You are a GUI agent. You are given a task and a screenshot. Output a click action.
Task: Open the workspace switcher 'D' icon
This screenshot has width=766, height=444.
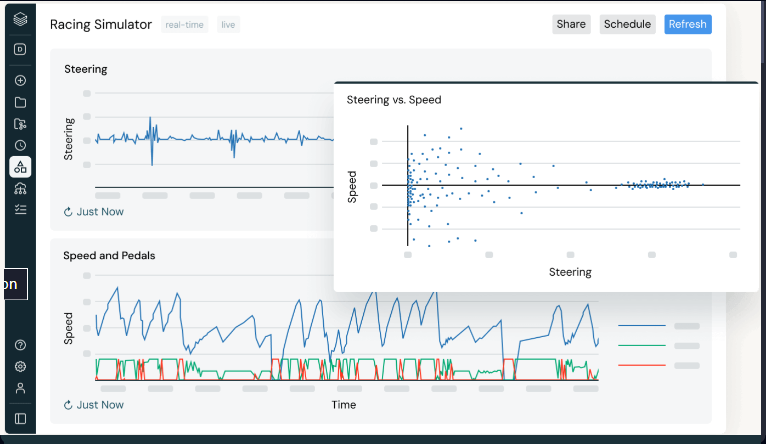20,49
